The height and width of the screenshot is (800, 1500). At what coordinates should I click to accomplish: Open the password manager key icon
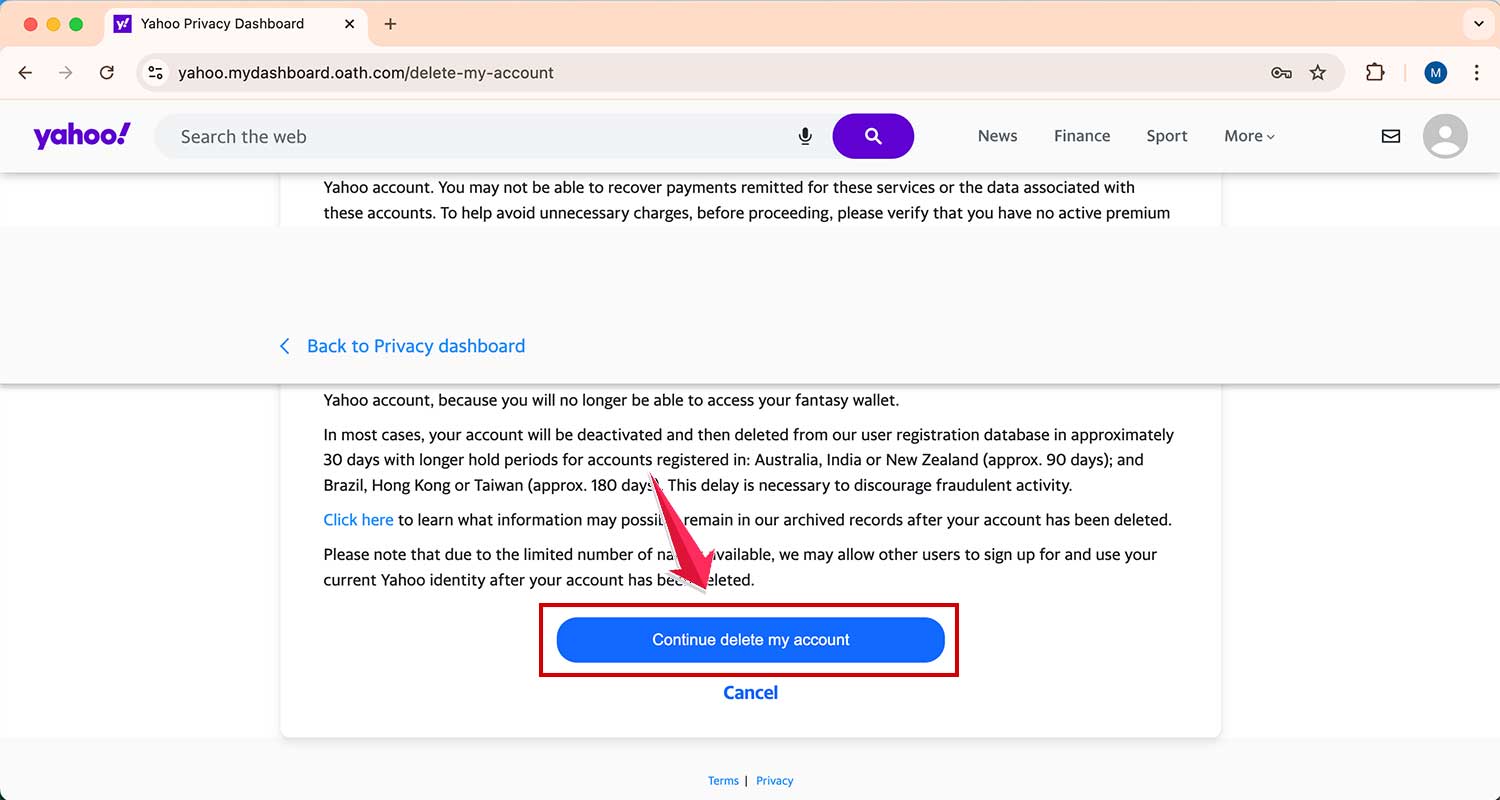click(1281, 72)
